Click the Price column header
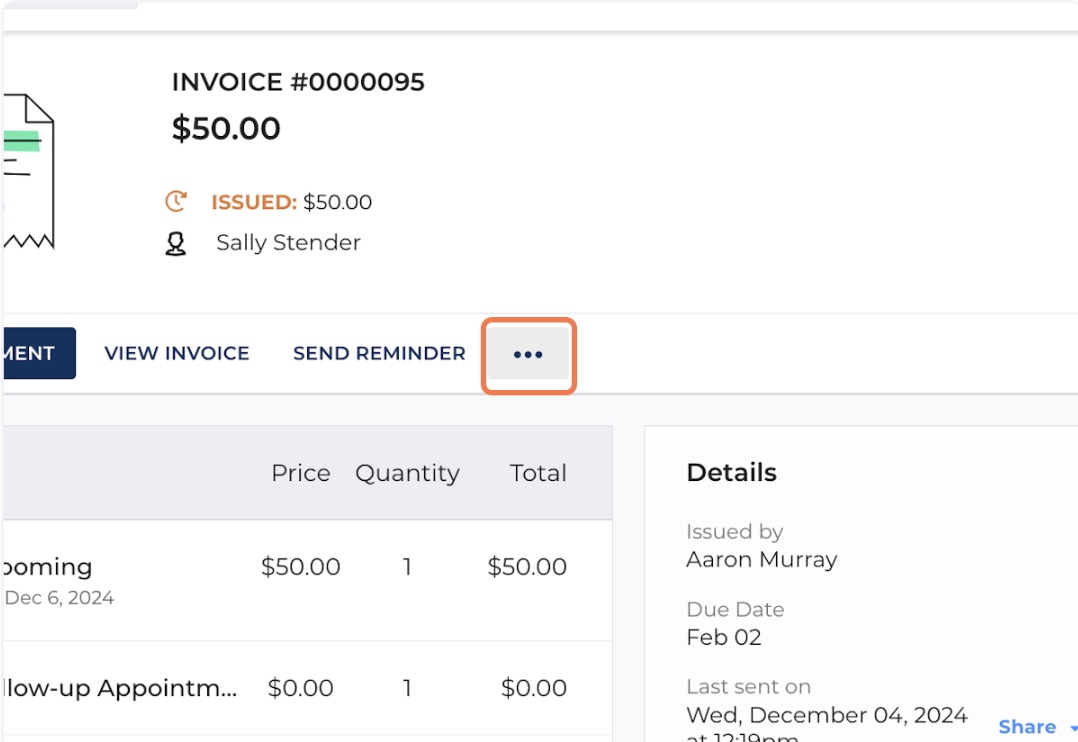 click(x=300, y=473)
